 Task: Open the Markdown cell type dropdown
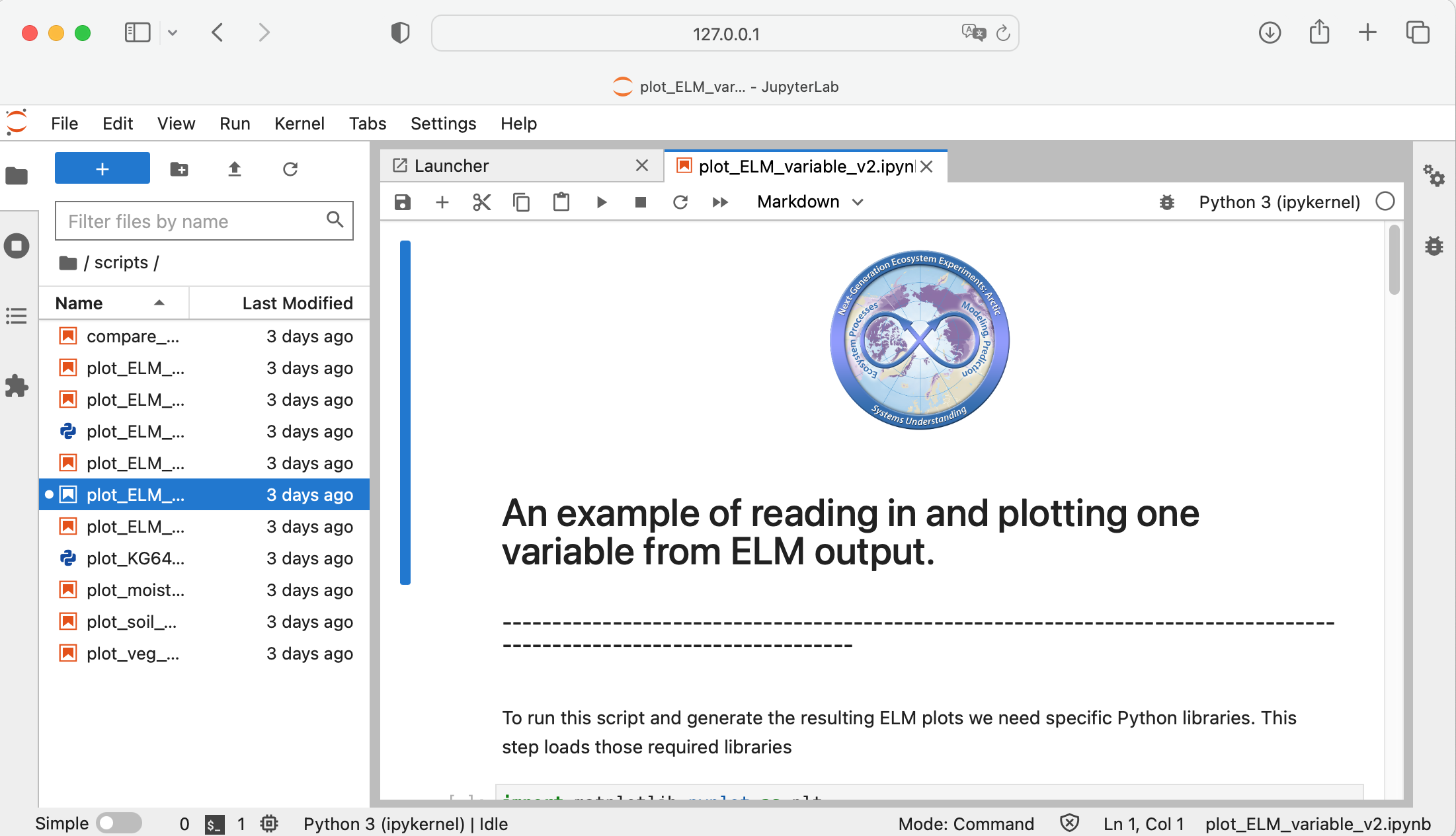(810, 202)
